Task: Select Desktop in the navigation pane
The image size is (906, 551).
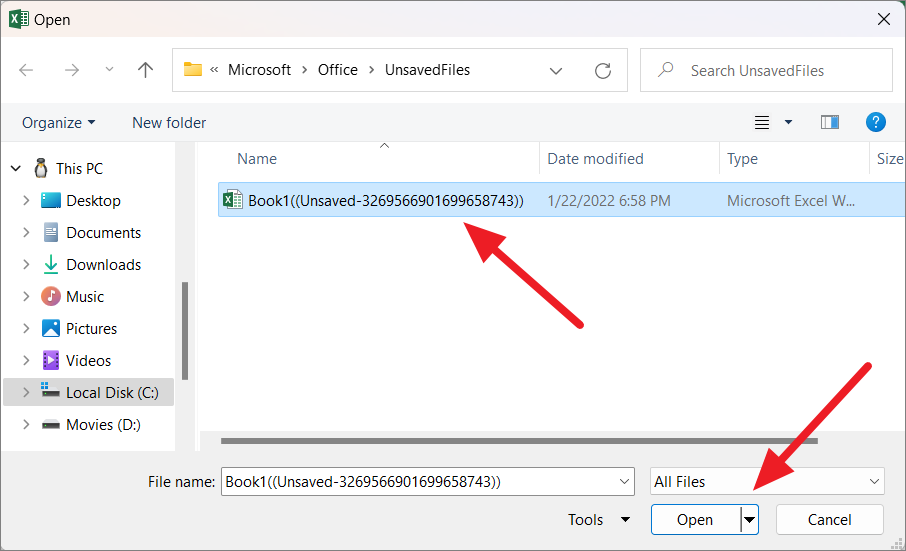Action: click(x=94, y=200)
